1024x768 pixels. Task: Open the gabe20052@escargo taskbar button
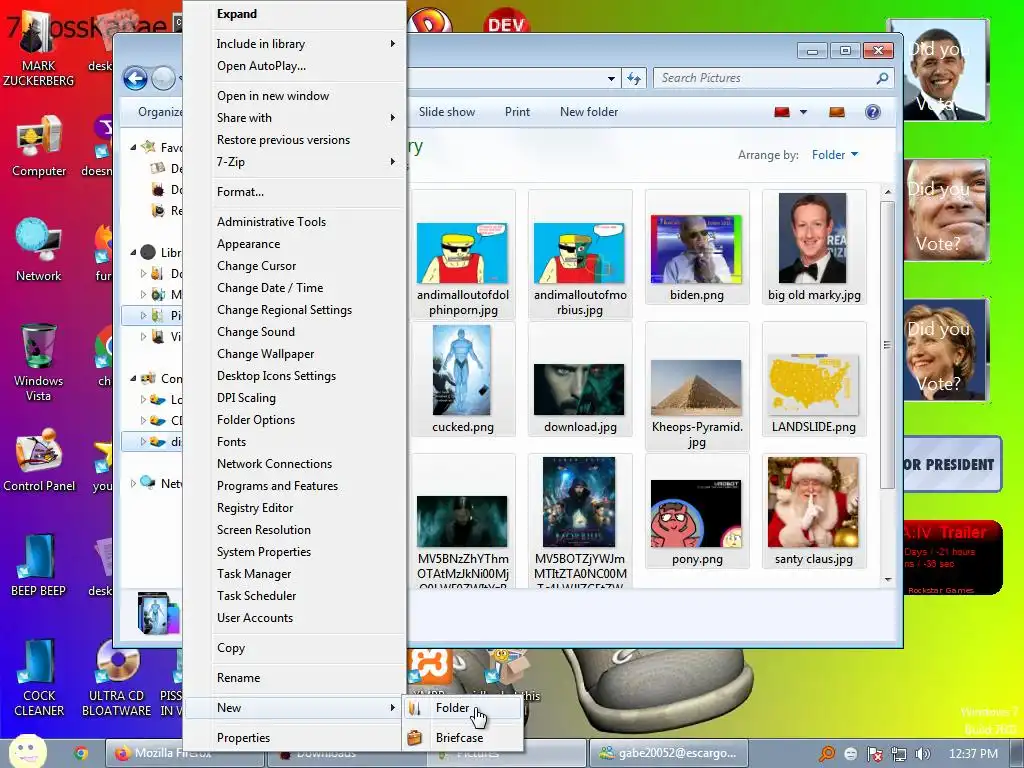click(668, 753)
